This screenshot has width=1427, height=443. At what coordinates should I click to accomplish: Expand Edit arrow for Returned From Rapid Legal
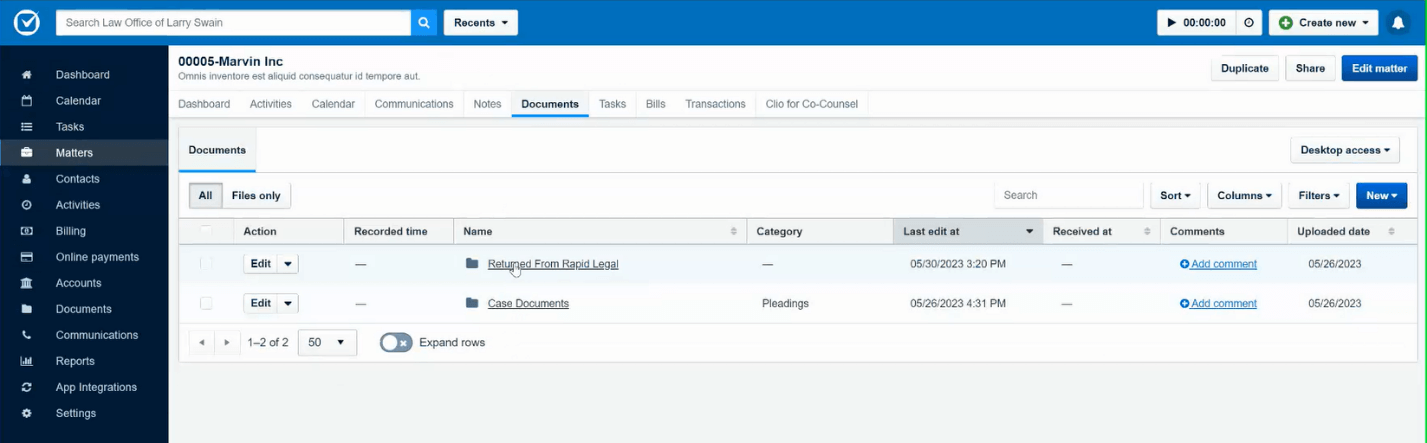[x=288, y=264]
